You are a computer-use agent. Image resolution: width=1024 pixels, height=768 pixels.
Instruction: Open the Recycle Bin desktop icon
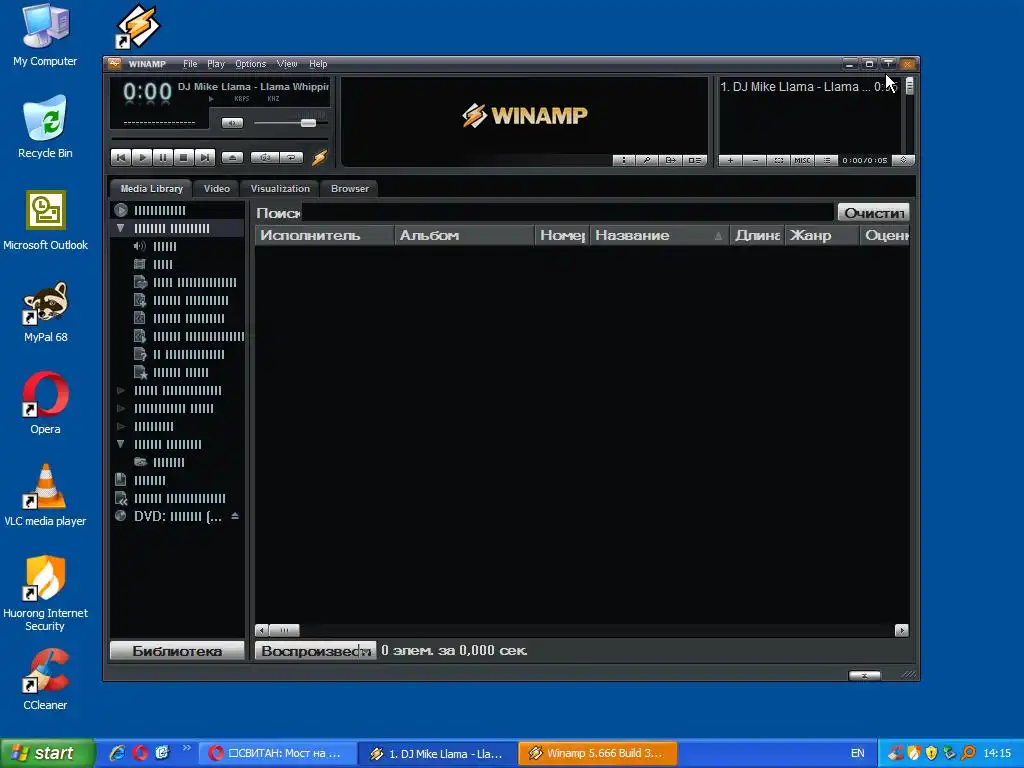click(45, 127)
